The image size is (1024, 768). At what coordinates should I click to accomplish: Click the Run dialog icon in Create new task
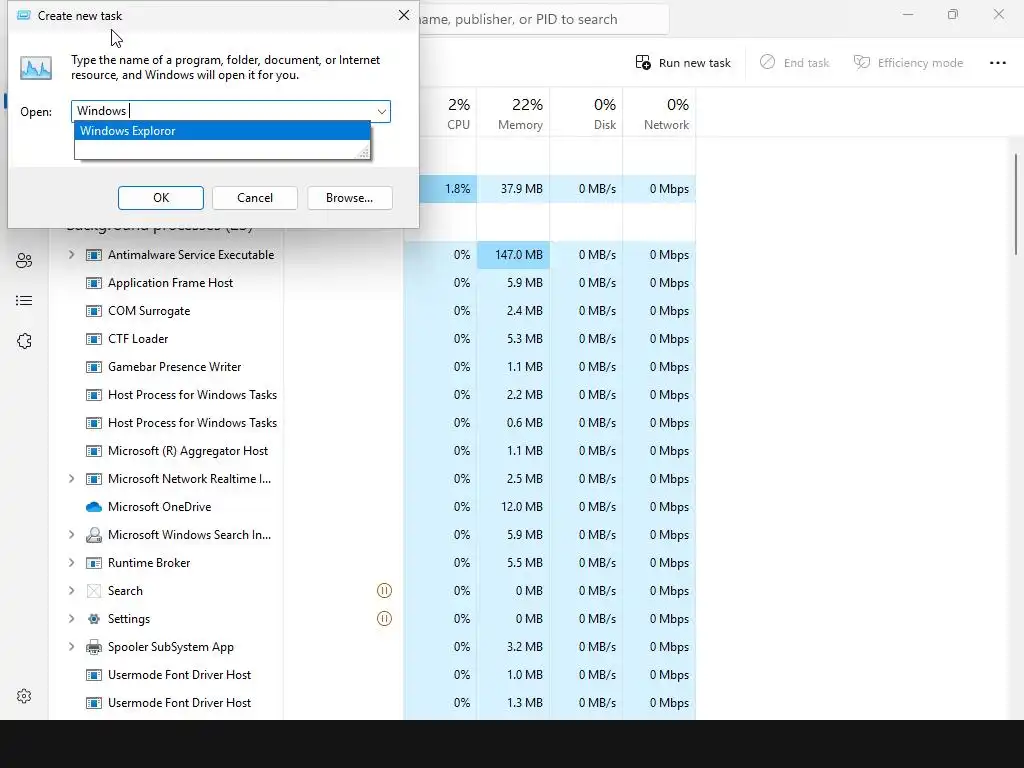[x=36, y=67]
